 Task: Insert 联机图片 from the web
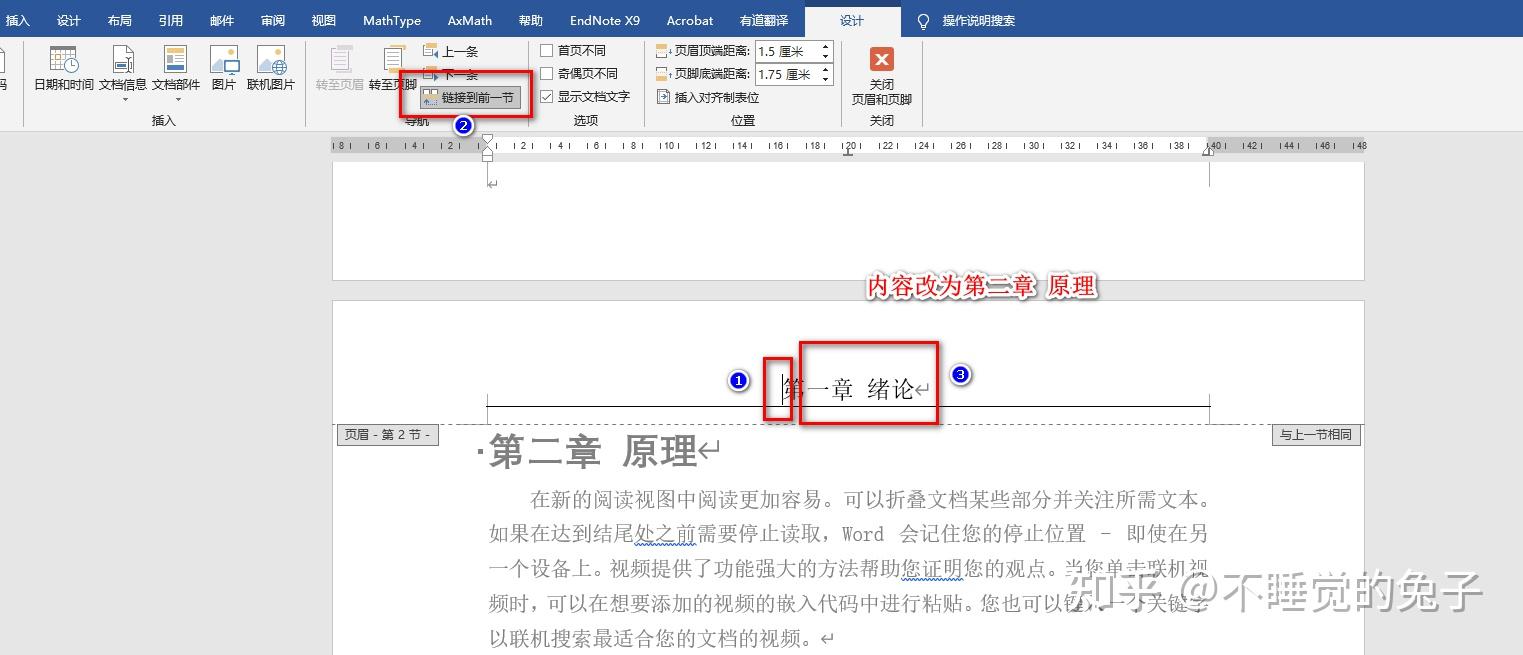[272, 70]
